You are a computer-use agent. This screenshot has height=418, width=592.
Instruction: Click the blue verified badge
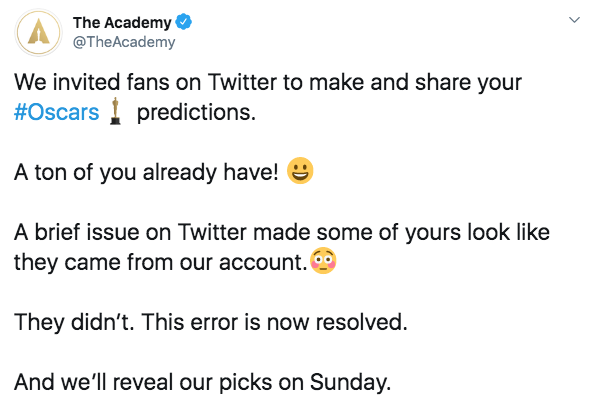183,22
